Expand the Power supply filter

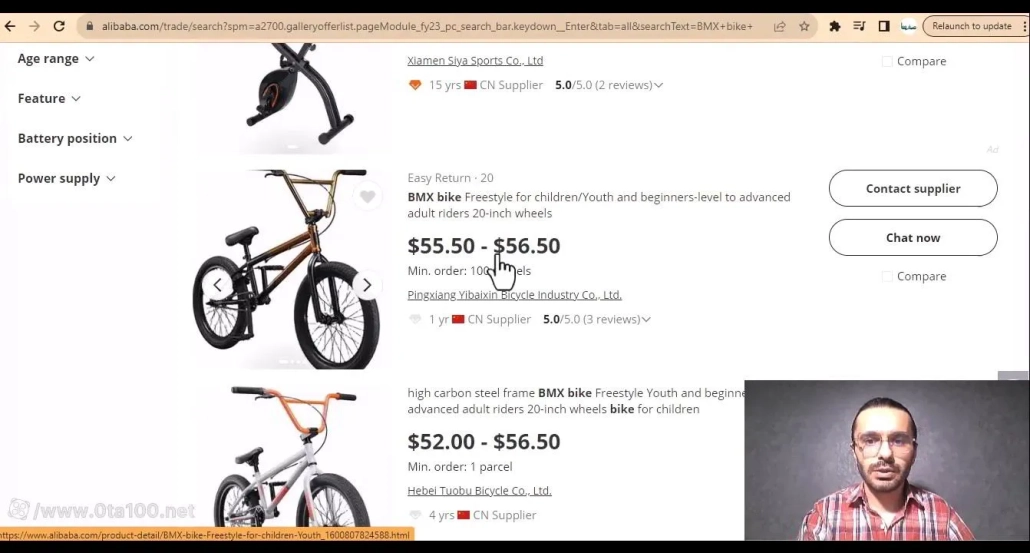pyautogui.click(x=66, y=179)
